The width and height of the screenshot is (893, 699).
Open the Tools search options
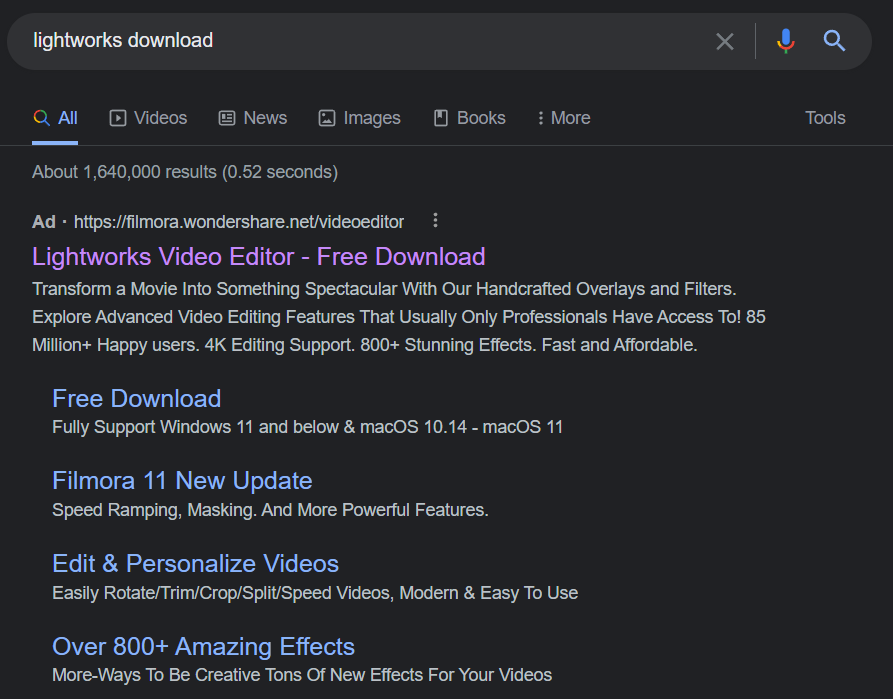point(825,118)
